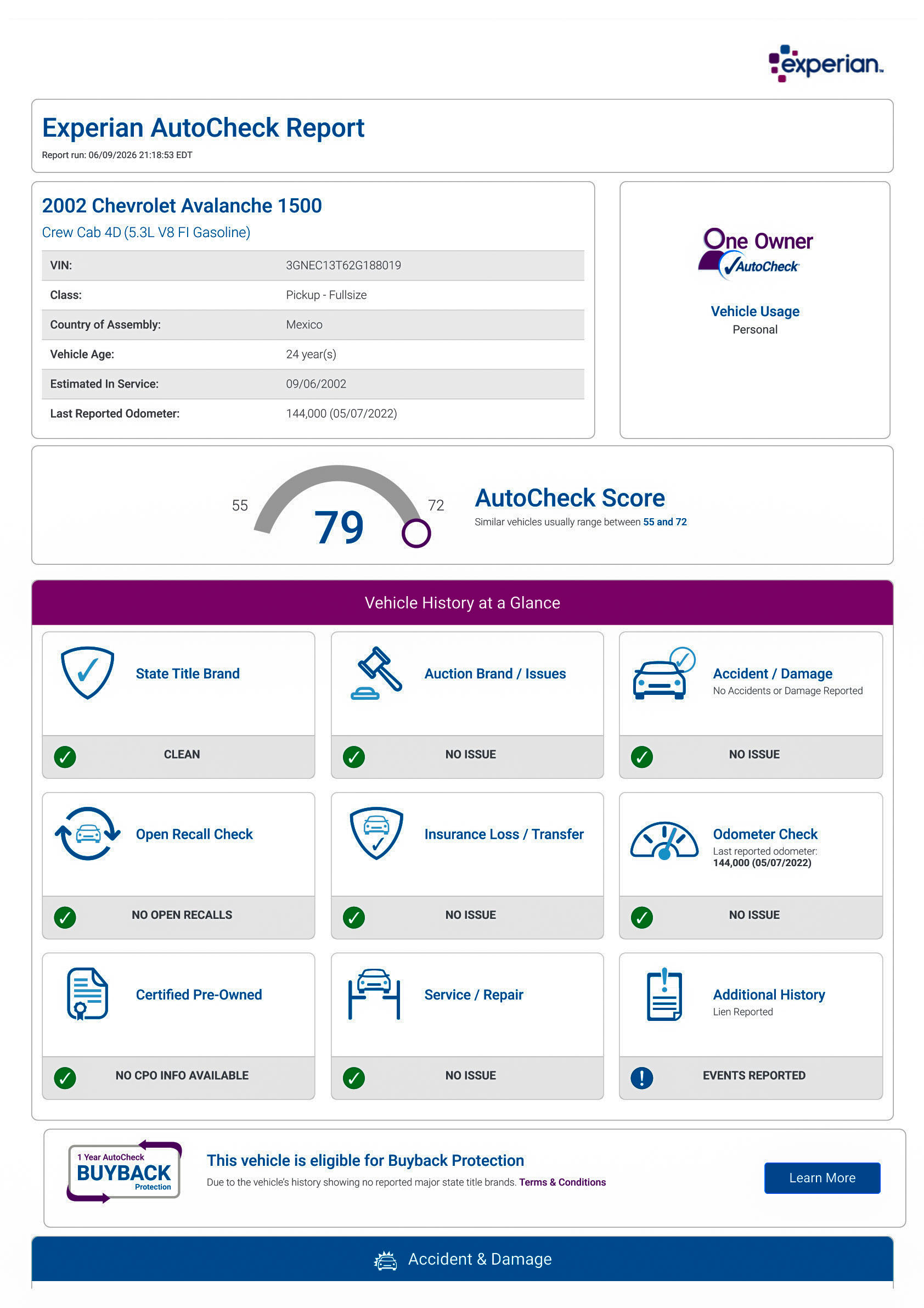
Task: Click the large 79 score number
Action: click(x=339, y=527)
